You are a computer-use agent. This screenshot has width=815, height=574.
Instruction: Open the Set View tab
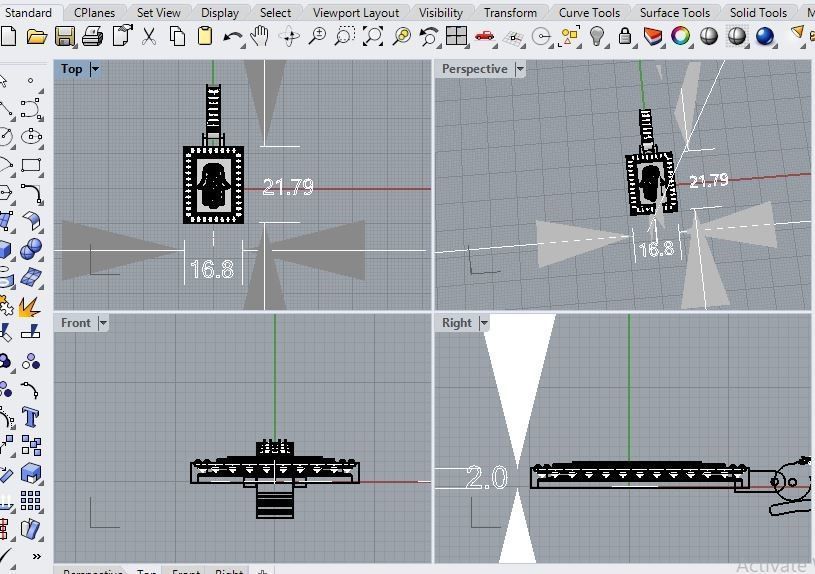click(159, 12)
